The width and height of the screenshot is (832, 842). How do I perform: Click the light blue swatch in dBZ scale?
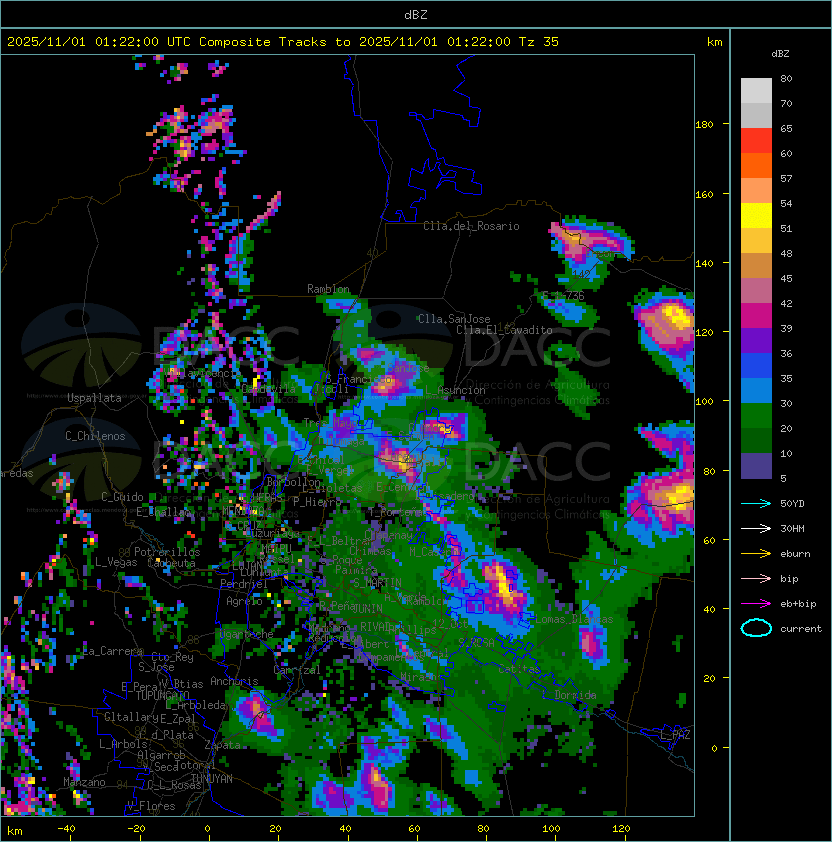click(756, 391)
